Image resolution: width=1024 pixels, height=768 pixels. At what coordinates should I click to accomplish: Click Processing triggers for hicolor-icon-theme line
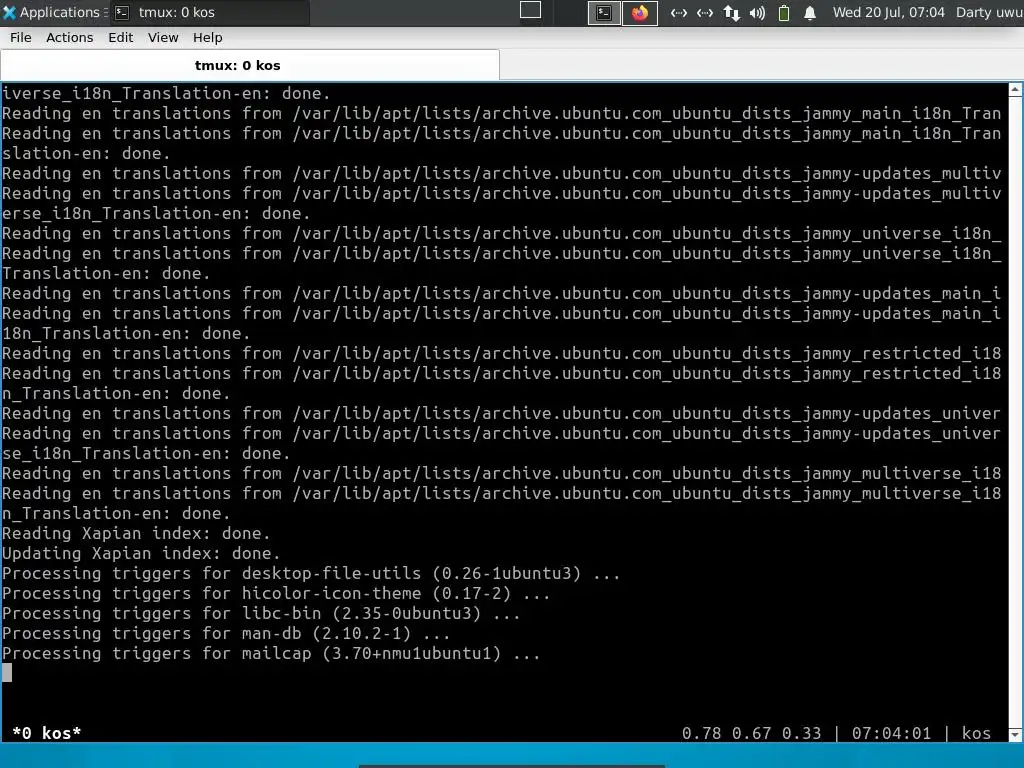pyautogui.click(x=276, y=594)
